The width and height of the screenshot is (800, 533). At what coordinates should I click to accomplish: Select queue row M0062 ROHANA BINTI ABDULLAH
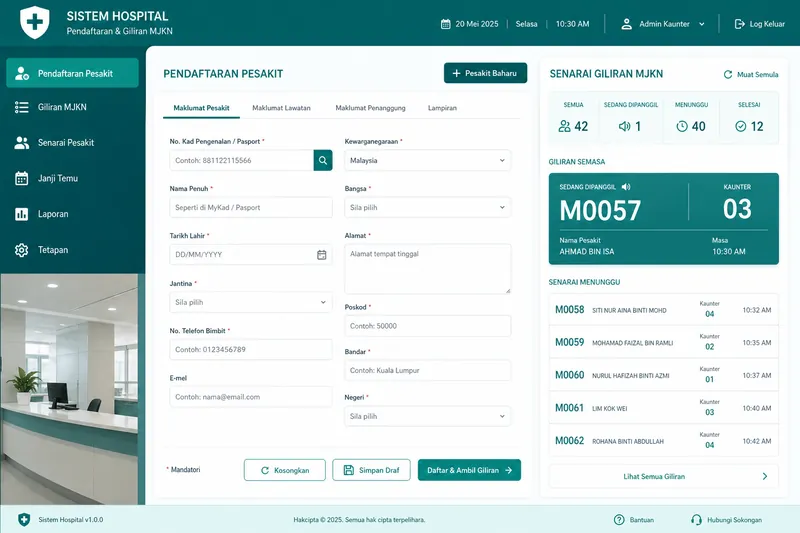pos(664,441)
